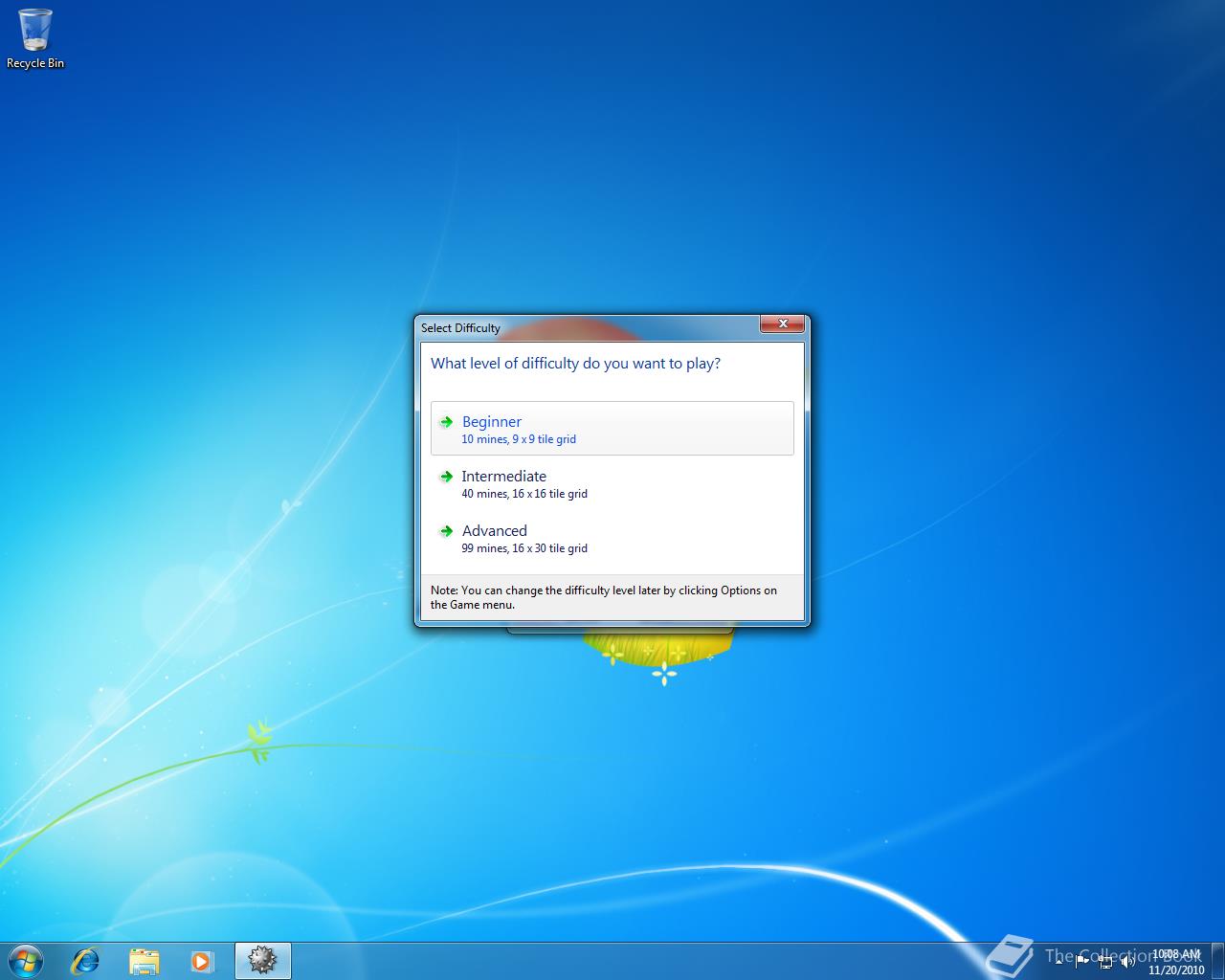This screenshot has width=1225, height=980.
Task: Close the Select Difficulty dialog
Action: [783, 323]
